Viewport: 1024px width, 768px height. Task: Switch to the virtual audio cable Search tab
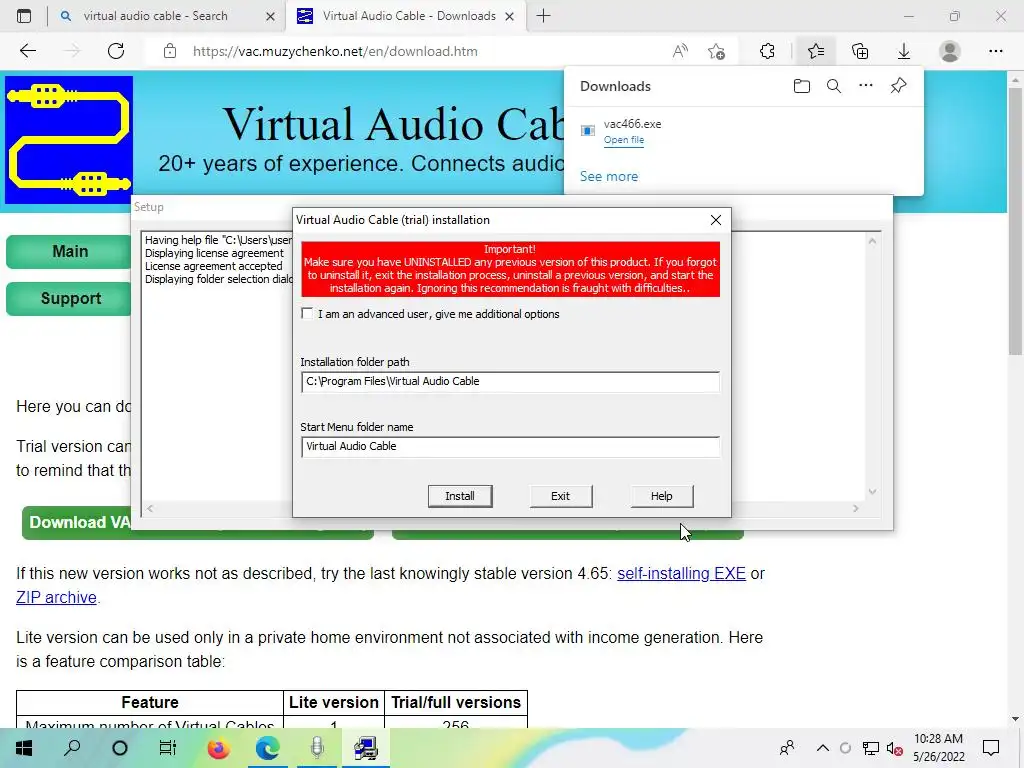[155, 16]
